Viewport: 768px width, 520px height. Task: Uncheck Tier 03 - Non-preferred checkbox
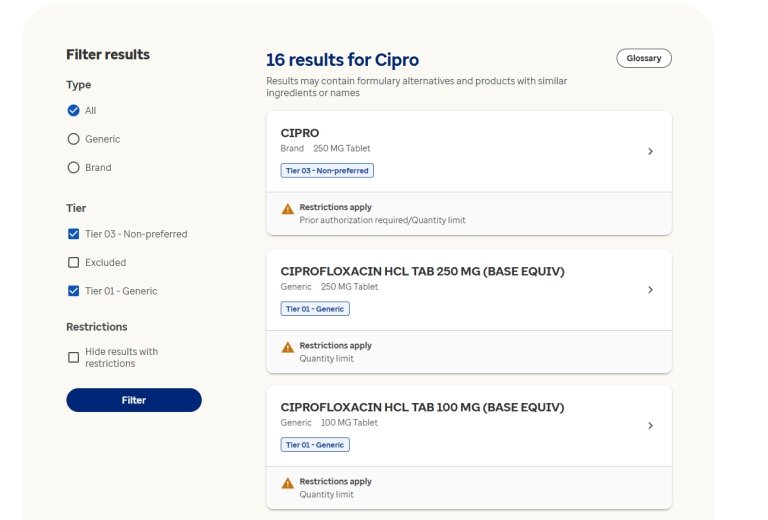coord(73,234)
